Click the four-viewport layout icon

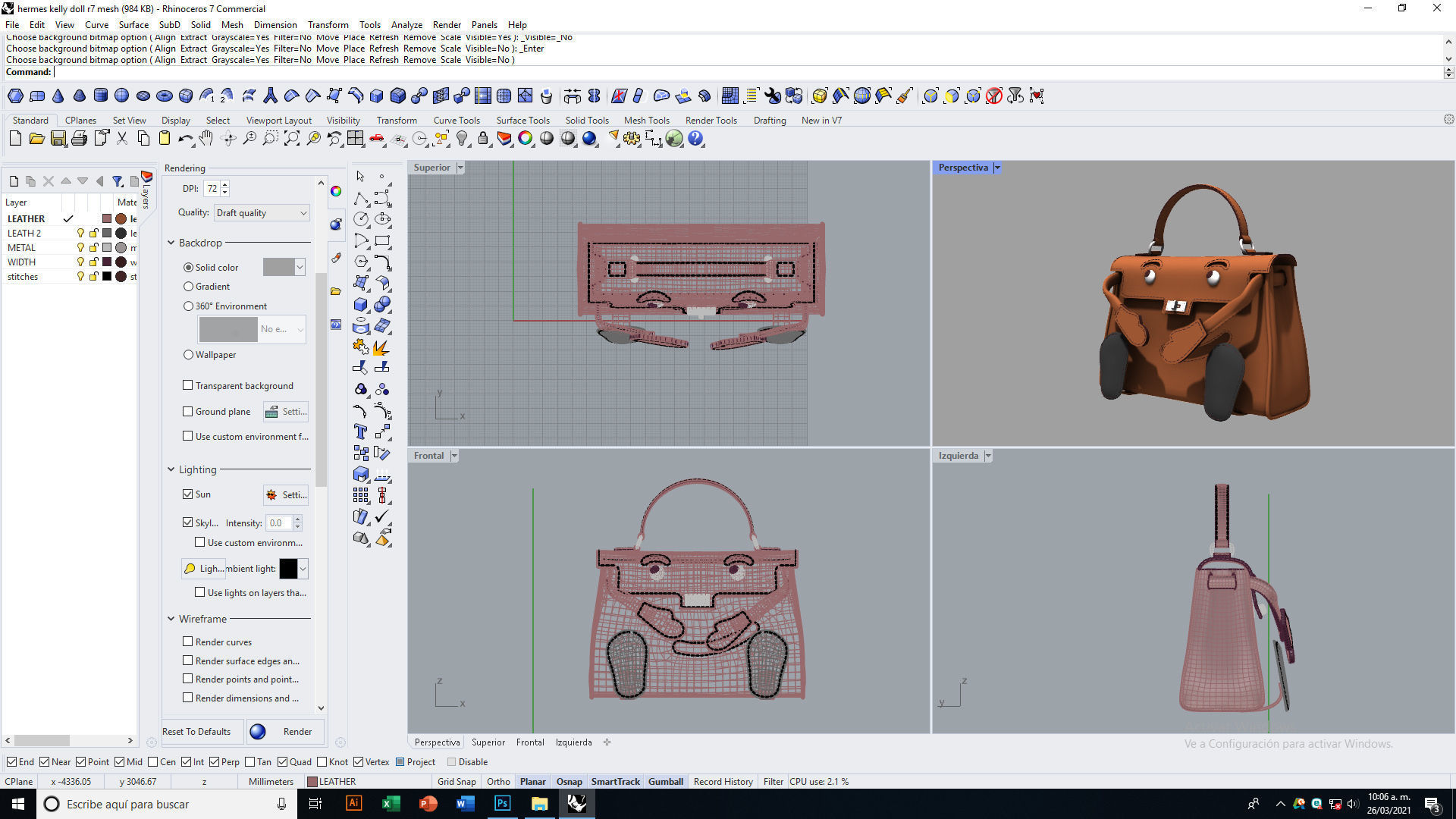click(x=356, y=138)
